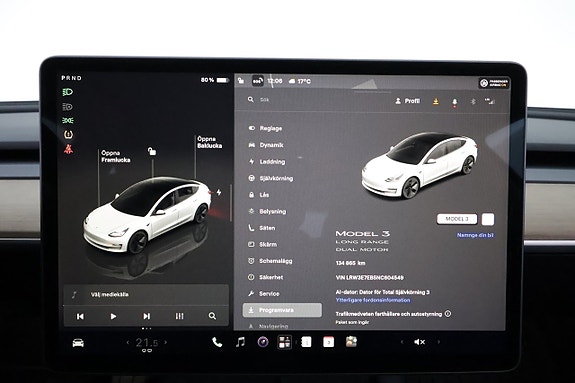The height and width of the screenshot is (383, 575).
Task: Tap the parking lights indicator icon
Action: [68, 120]
